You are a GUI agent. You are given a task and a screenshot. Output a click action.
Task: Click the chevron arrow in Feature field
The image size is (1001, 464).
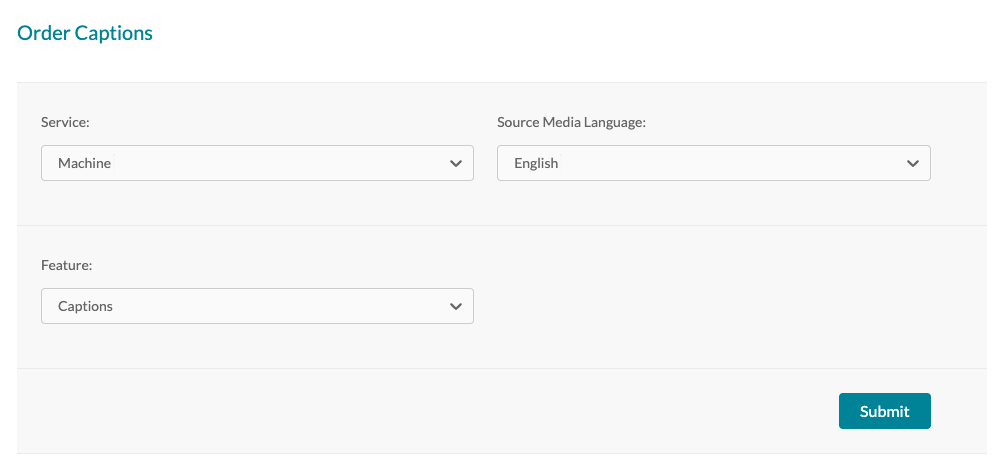point(456,306)
